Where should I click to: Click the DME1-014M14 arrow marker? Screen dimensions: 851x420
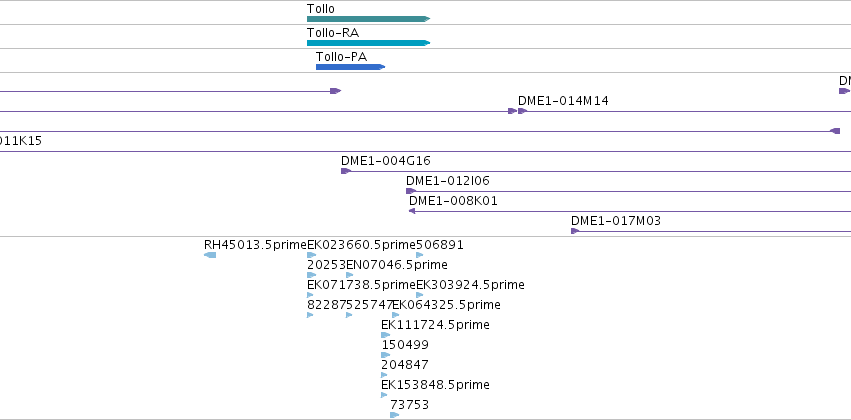tap(523, 111)
